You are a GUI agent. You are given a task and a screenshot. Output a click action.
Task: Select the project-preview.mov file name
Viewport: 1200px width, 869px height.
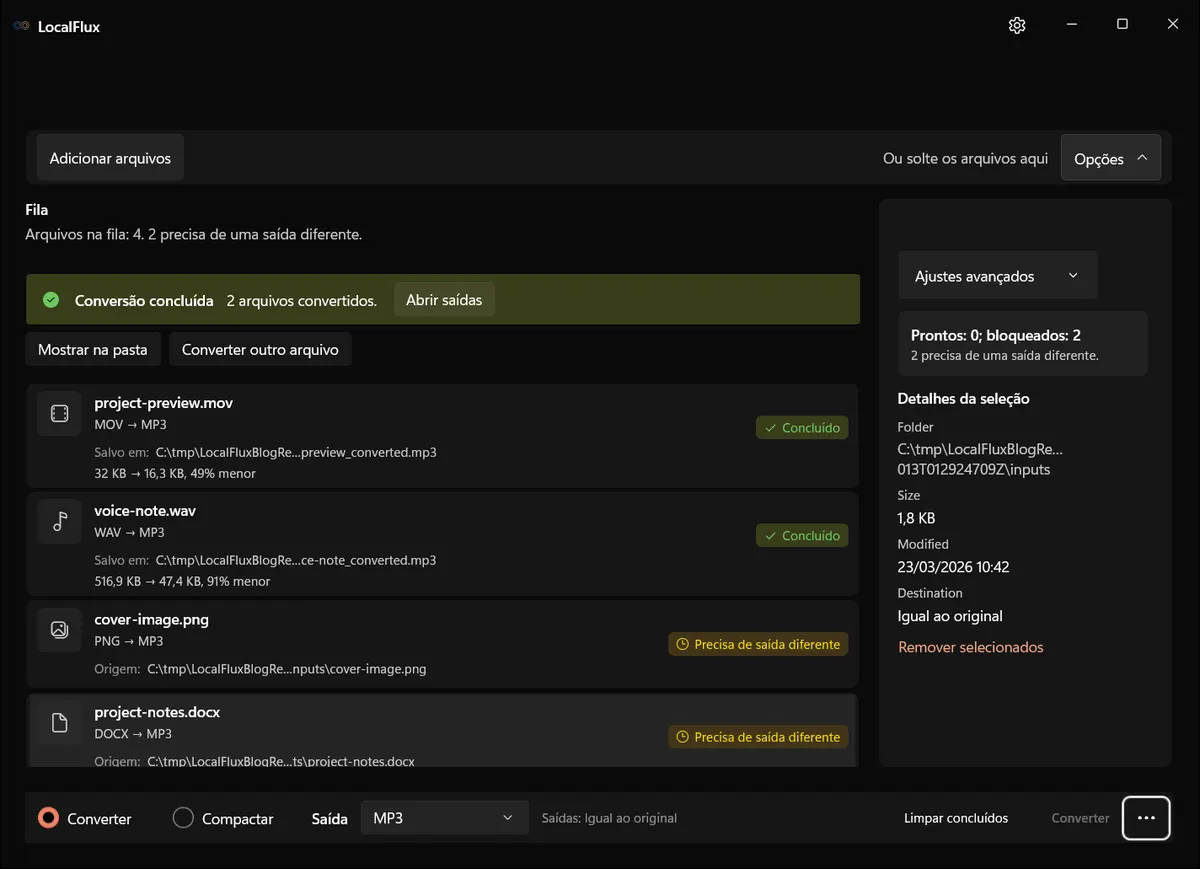coord(163,403)
